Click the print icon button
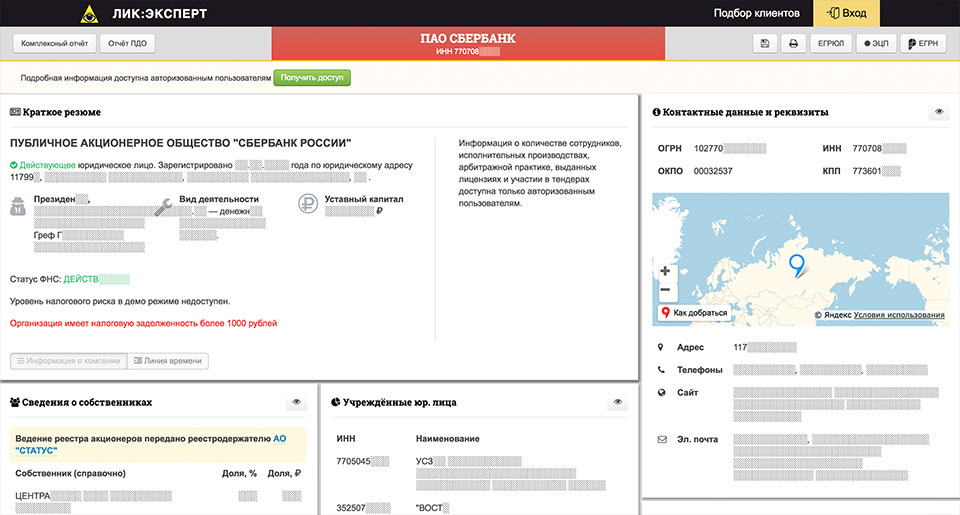The height and width of the screenshot is (515, 960). [793, 43]
